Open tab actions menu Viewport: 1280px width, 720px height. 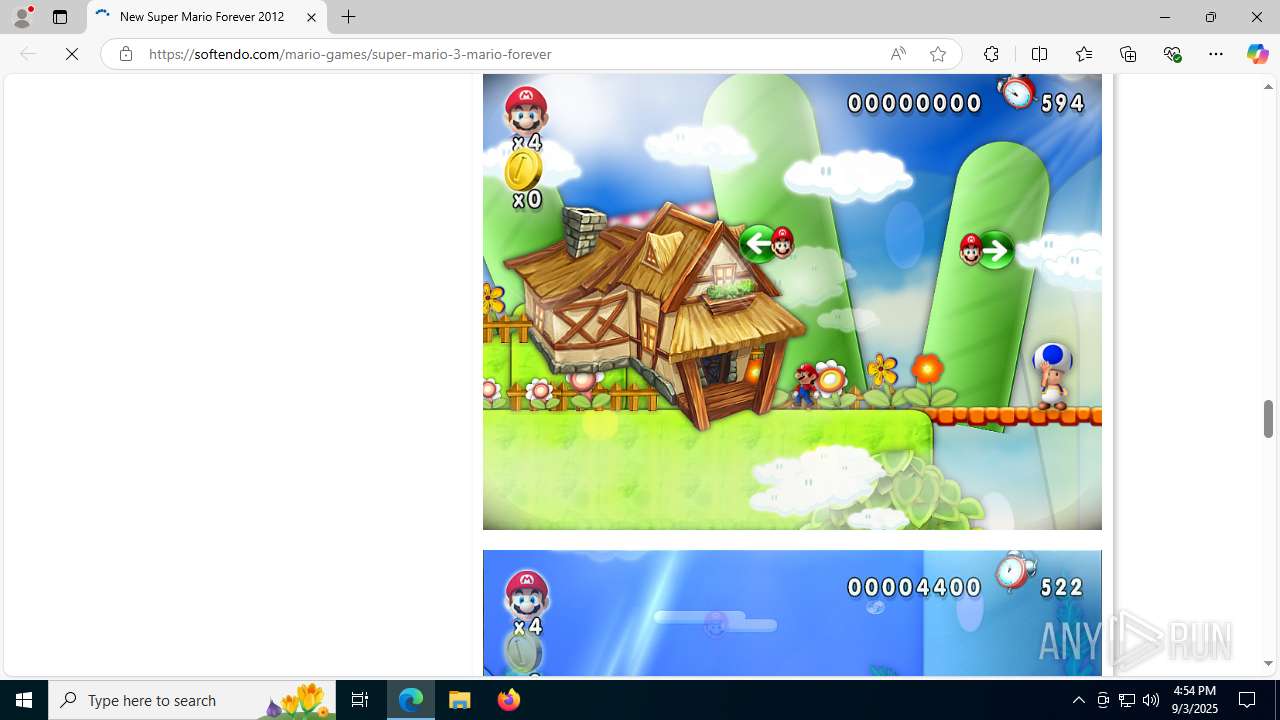(60, 17)
